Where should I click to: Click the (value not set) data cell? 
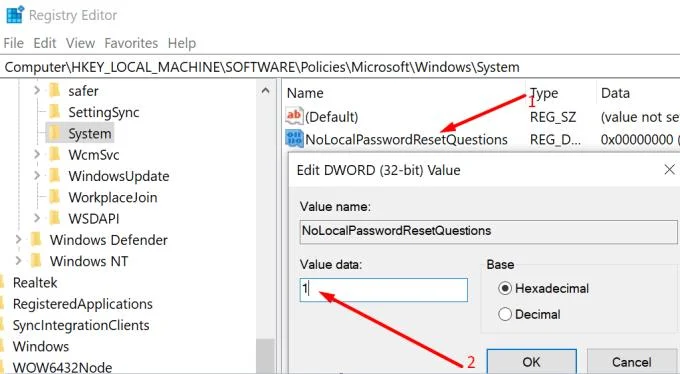[640, 117]
